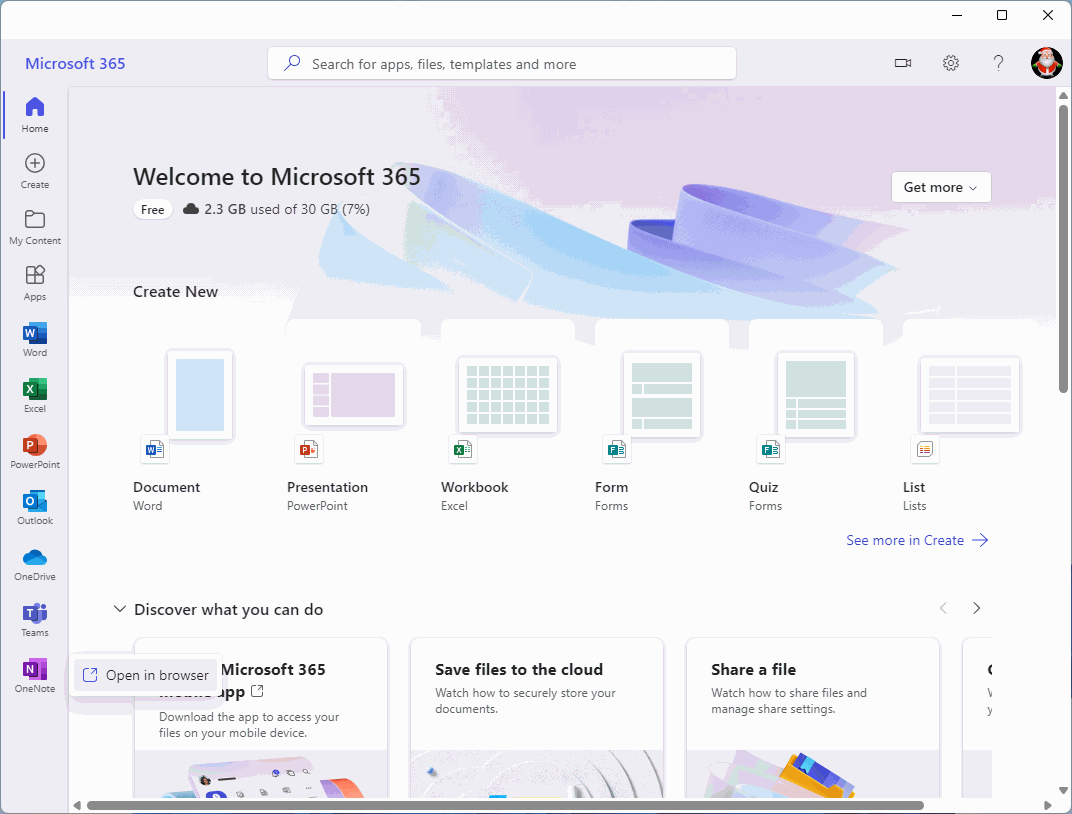
Task: Click the vertical scrollbar thumb
Action: (1063, 249)
